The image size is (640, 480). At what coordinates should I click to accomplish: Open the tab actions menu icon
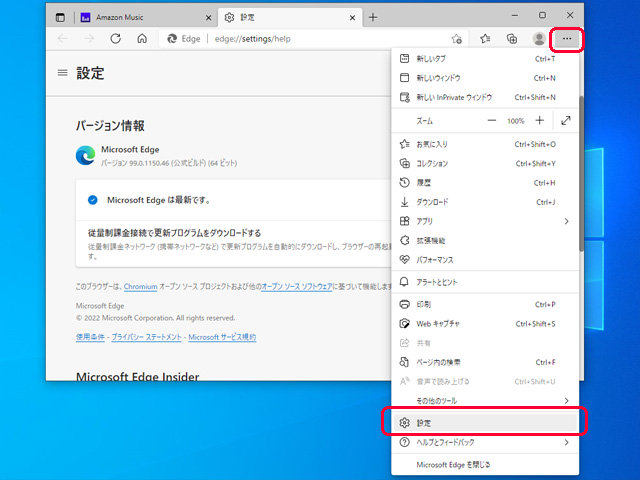click(60, 17)
